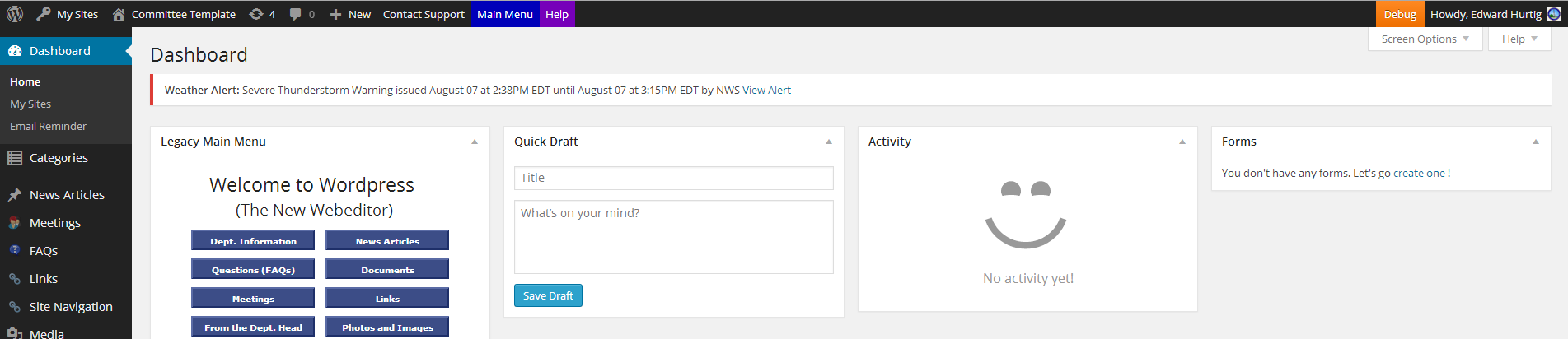This screenshot has width=1568, height=339.
Task: Click the WordPress logo icon
Action: click(15, 14)
